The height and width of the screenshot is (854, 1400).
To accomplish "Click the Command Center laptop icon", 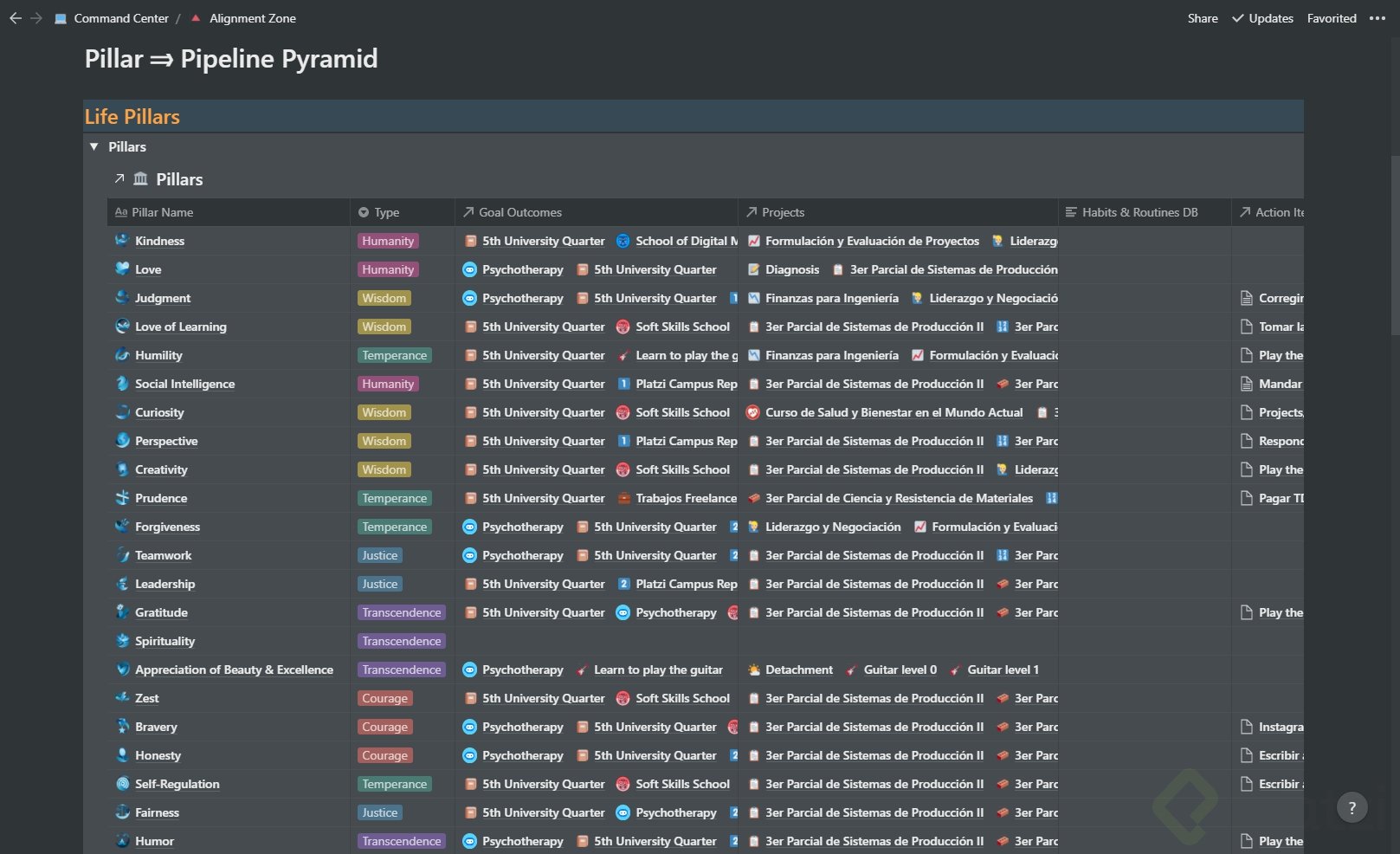I will pos(61,18).
